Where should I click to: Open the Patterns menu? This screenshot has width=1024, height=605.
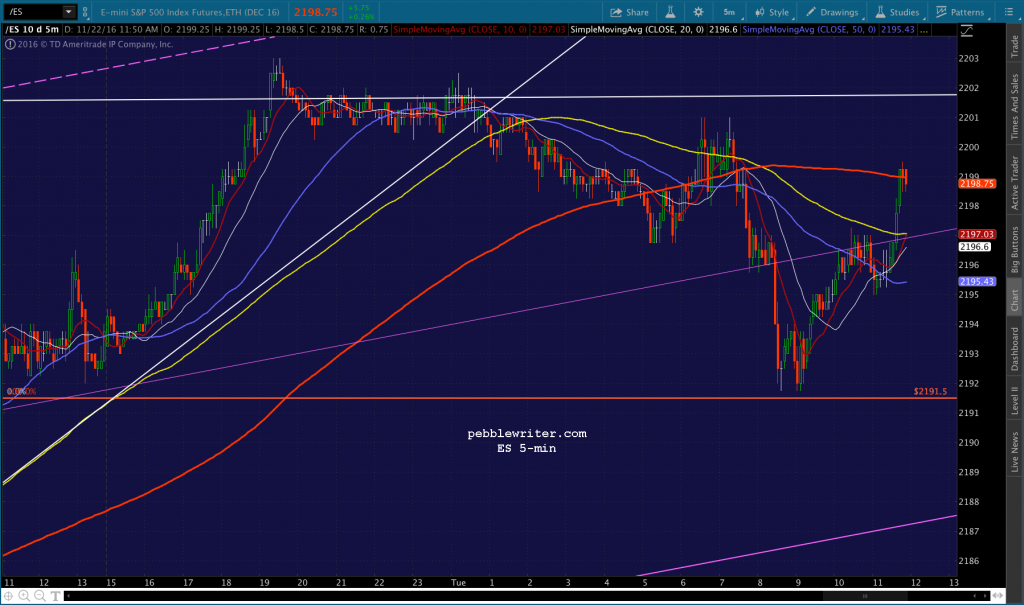(960, 12)
